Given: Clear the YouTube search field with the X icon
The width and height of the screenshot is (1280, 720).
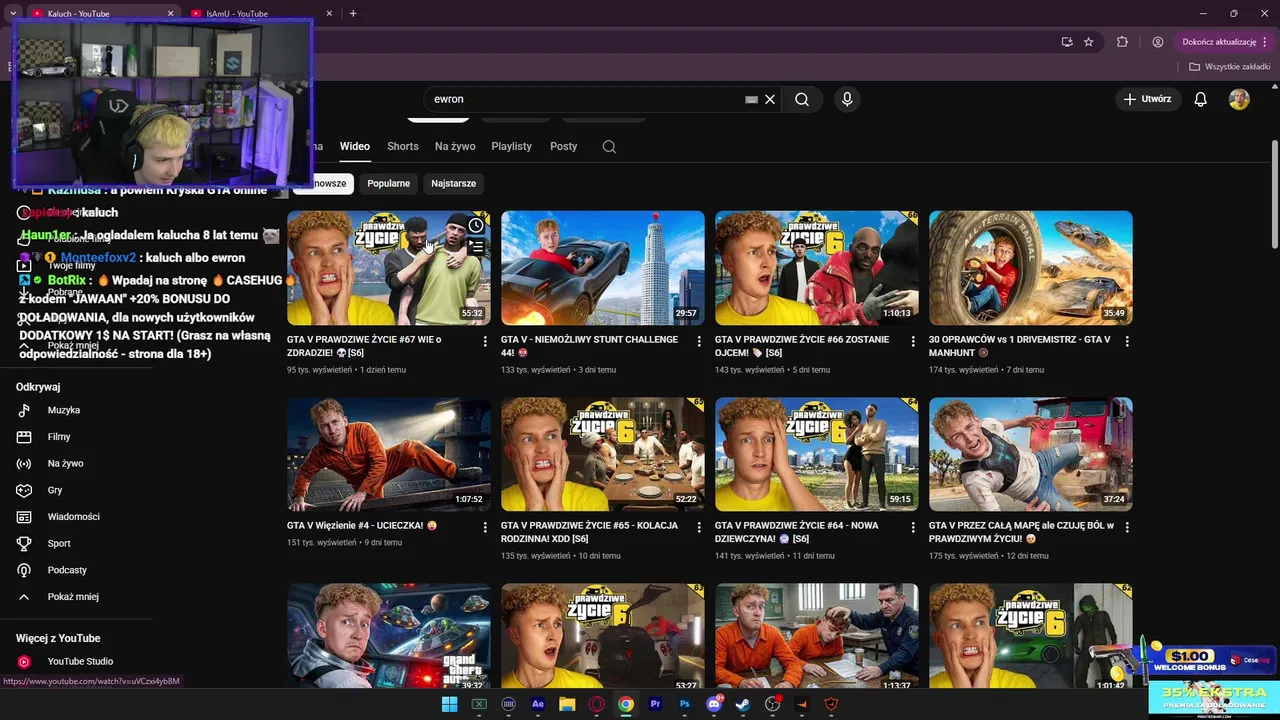Looking at the screenshot, I should (x=770, y=99).
